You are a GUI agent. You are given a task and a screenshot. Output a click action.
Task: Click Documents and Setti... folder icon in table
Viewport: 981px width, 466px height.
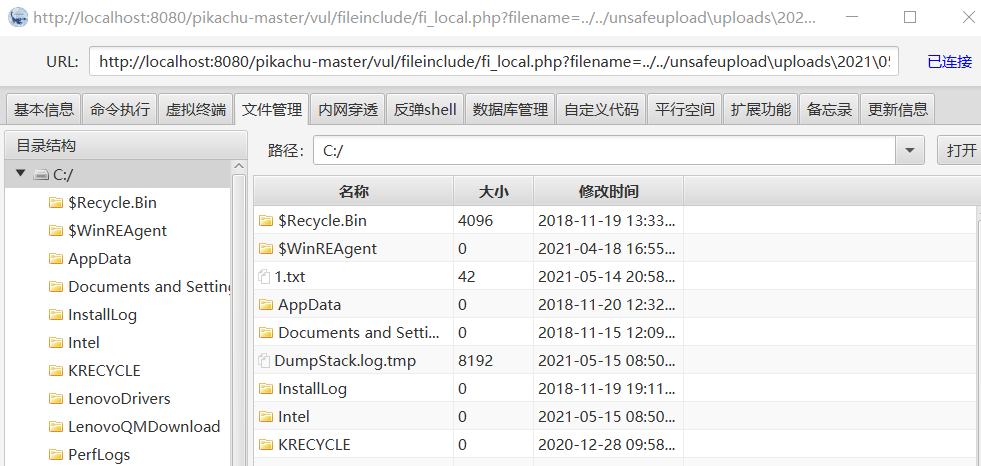[x=267, y=332]
